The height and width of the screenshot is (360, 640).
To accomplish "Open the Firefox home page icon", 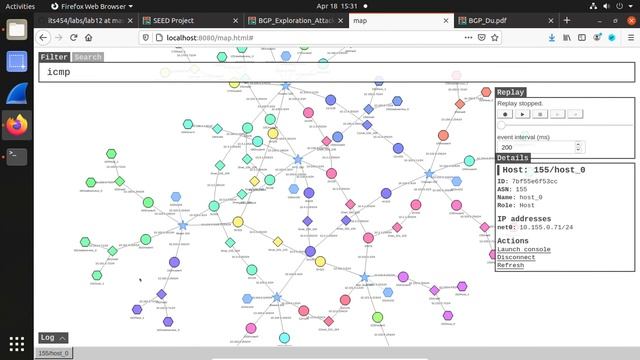I will click(89, 38).
